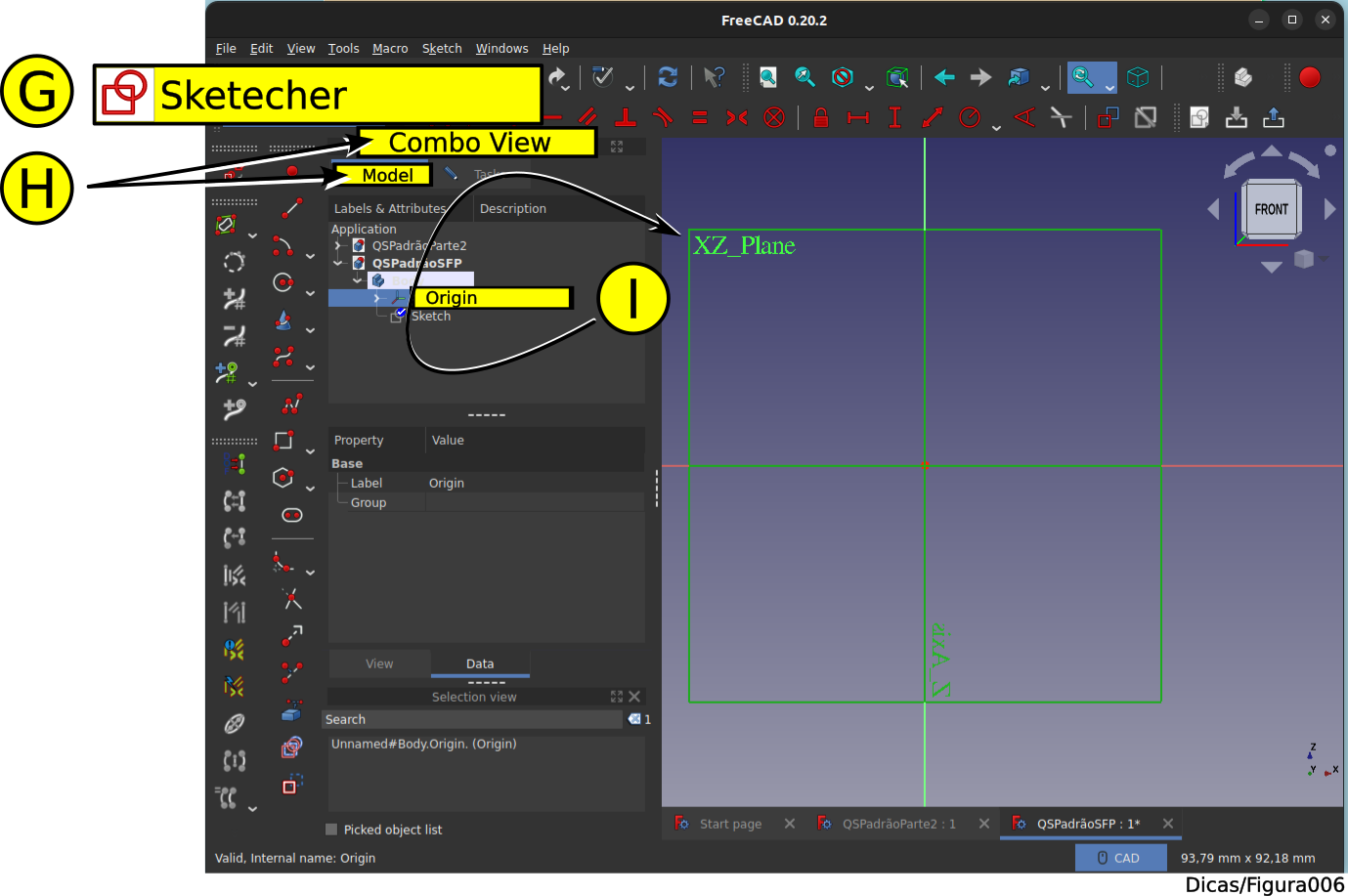
Task: Apply the perpendicular constraint
Action: point(626,117)
